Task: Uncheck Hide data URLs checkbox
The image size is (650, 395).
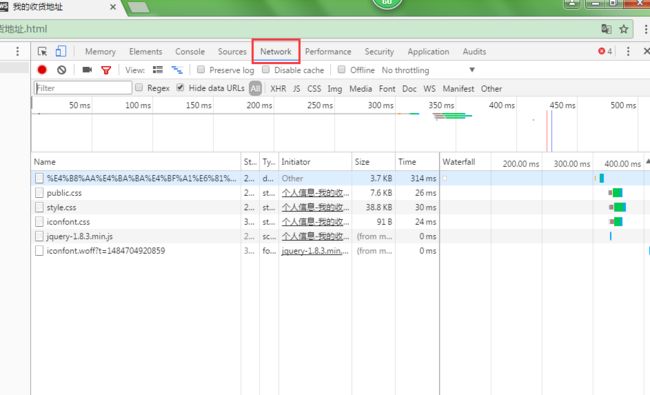Action: (180, 87)
